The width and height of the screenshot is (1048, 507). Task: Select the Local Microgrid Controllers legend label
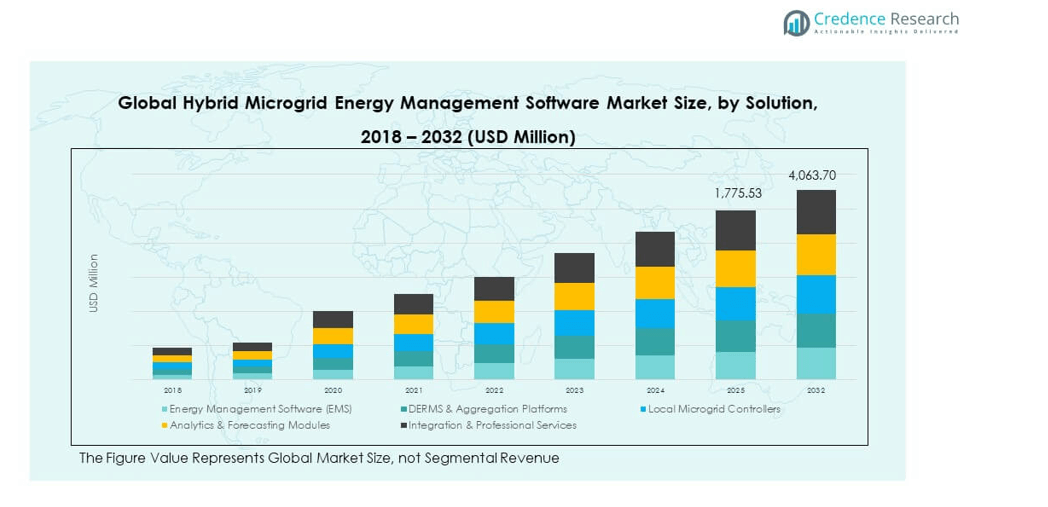[714, 409]
